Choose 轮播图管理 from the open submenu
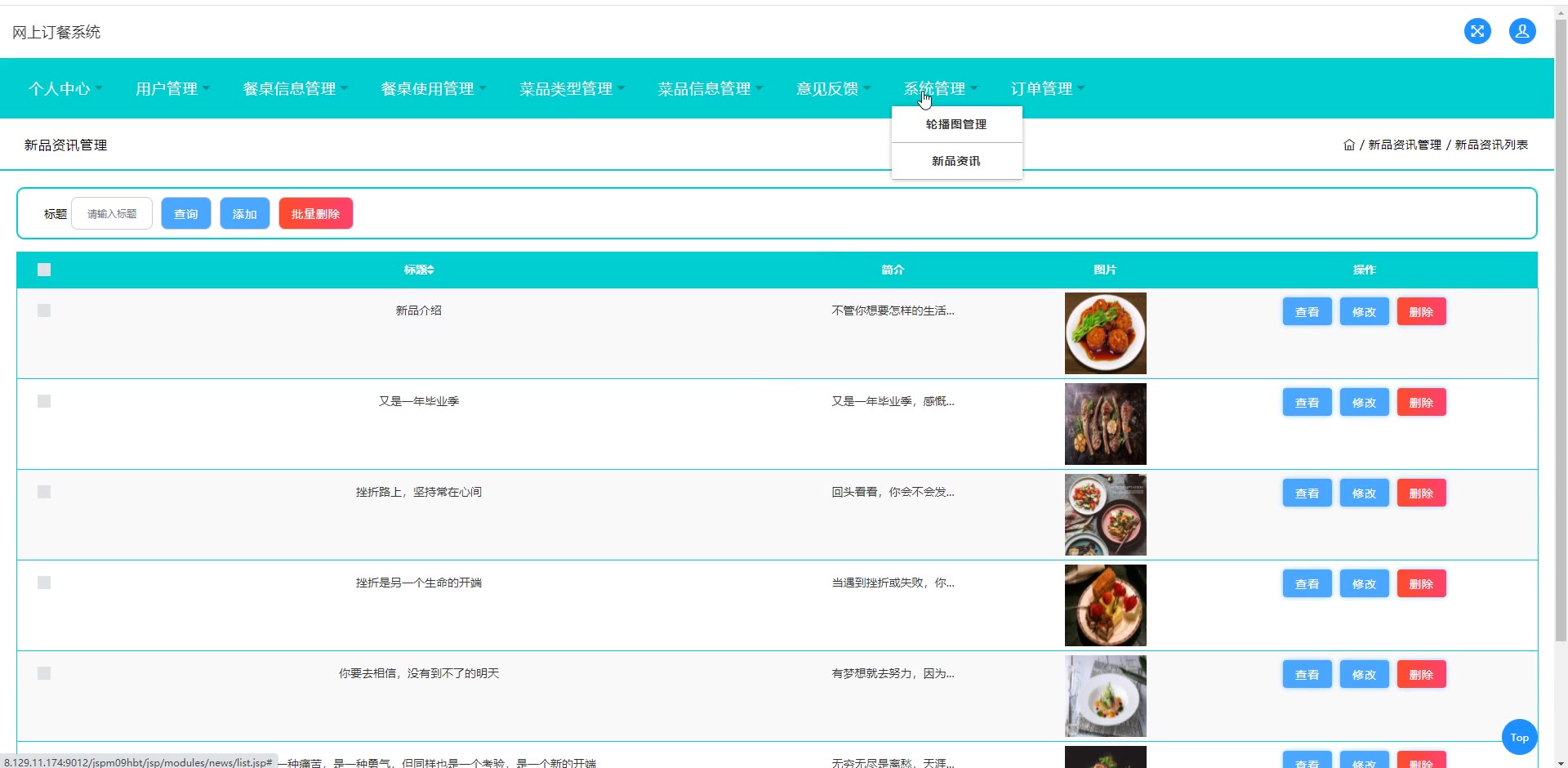 pos(956,124)
